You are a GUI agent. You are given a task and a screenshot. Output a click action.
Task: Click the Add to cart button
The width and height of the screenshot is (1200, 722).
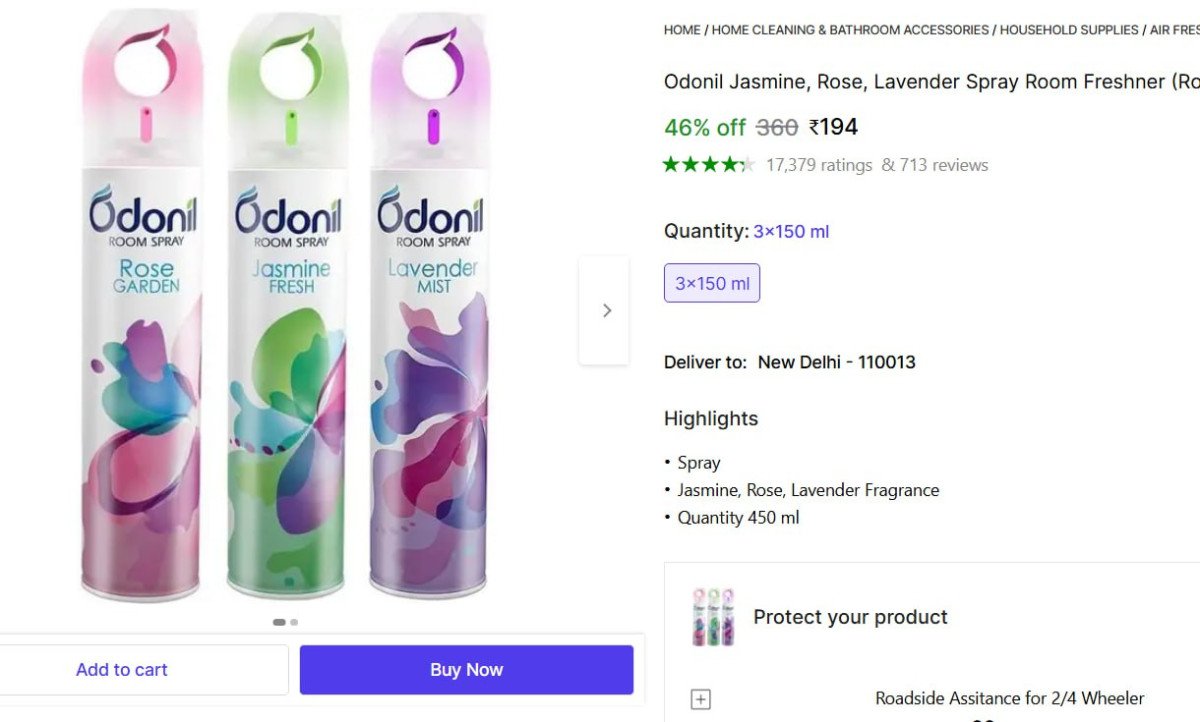pyautogui.click(x=122, y=670)
